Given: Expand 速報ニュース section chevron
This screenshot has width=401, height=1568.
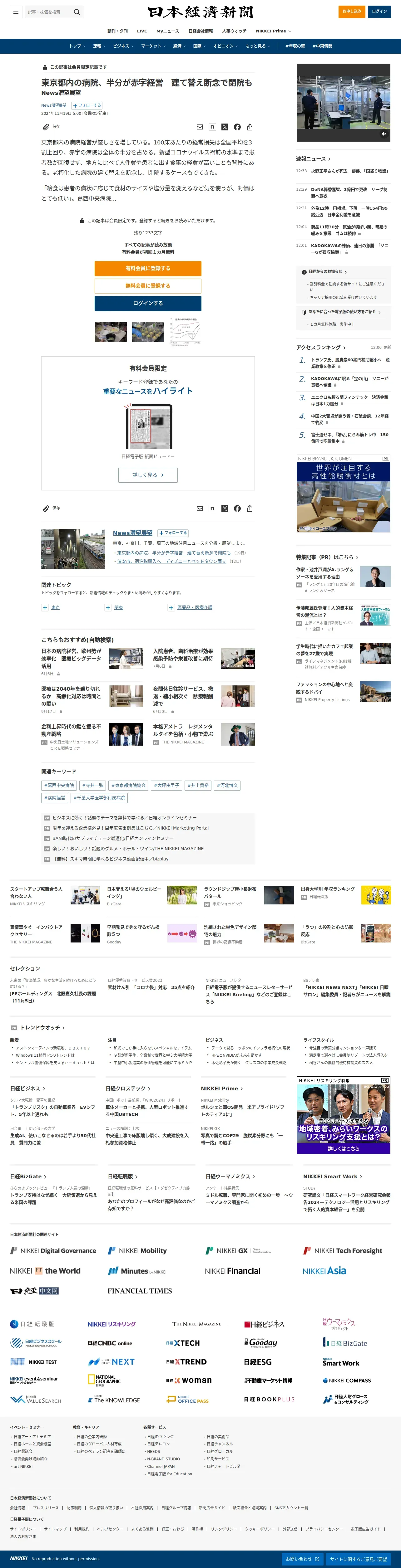Looking at the screenshot, I should 330,159.
